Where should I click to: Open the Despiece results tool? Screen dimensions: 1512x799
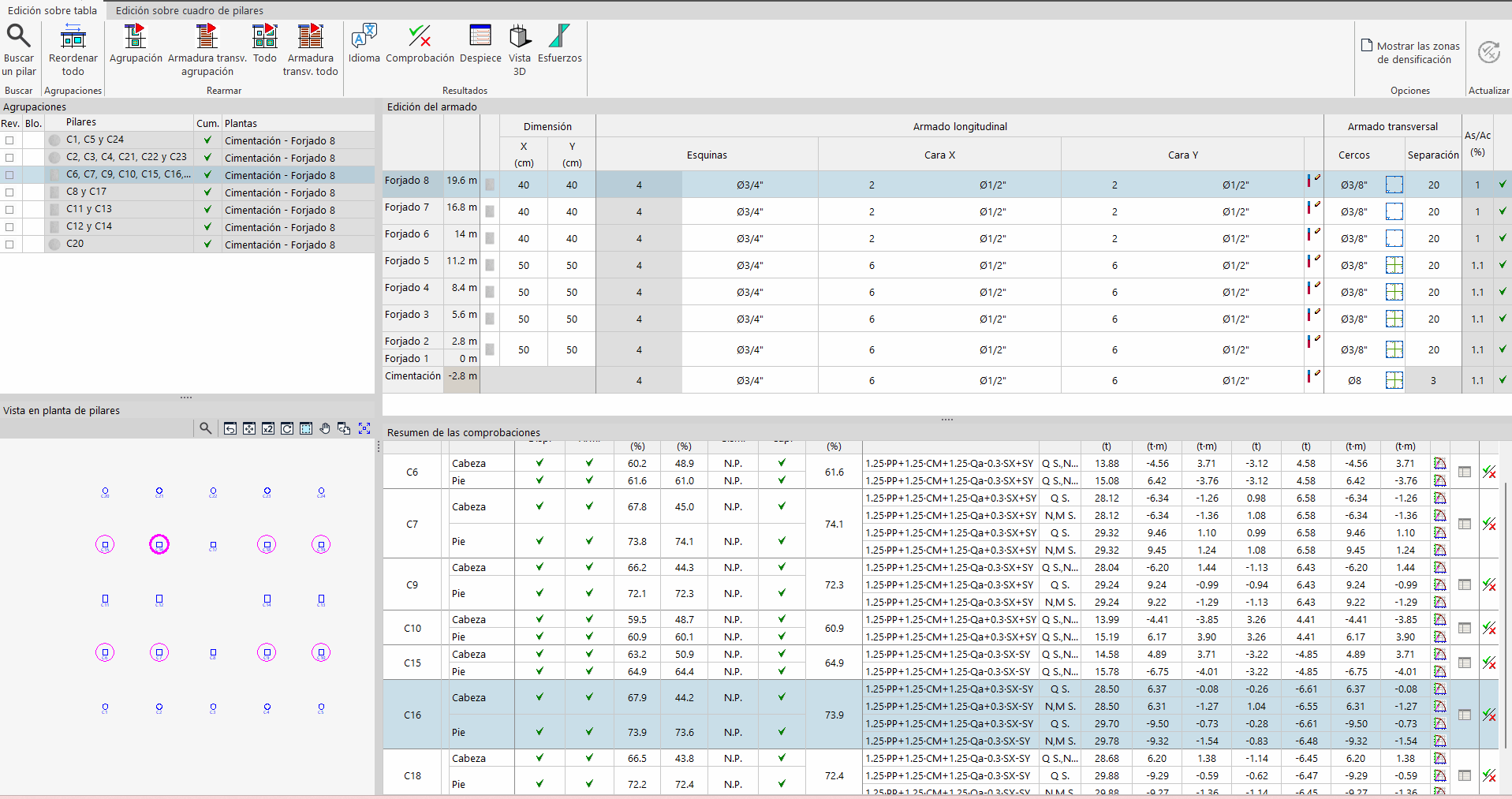pos(480,36)
